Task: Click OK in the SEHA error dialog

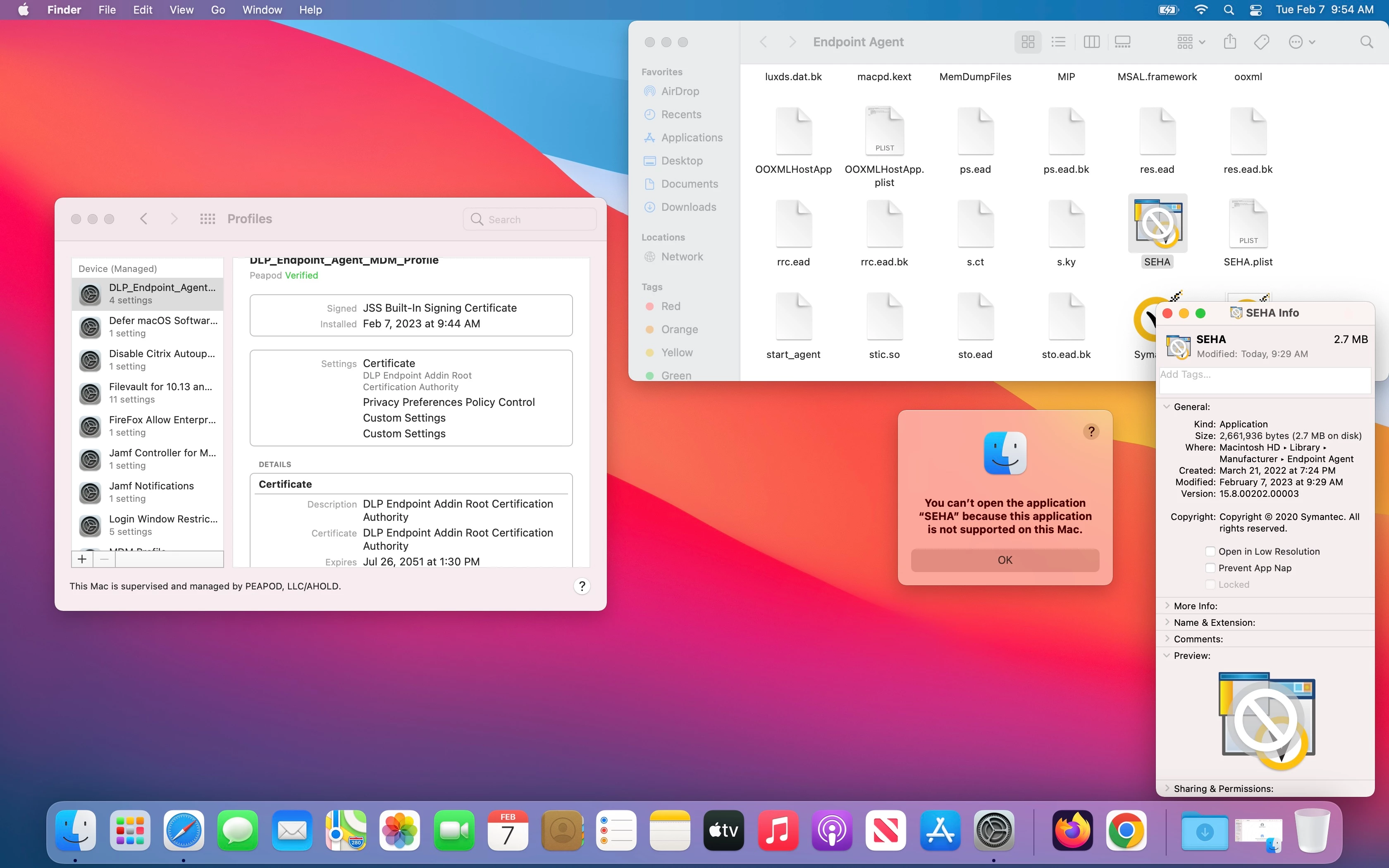Action: pos(1005,560)
